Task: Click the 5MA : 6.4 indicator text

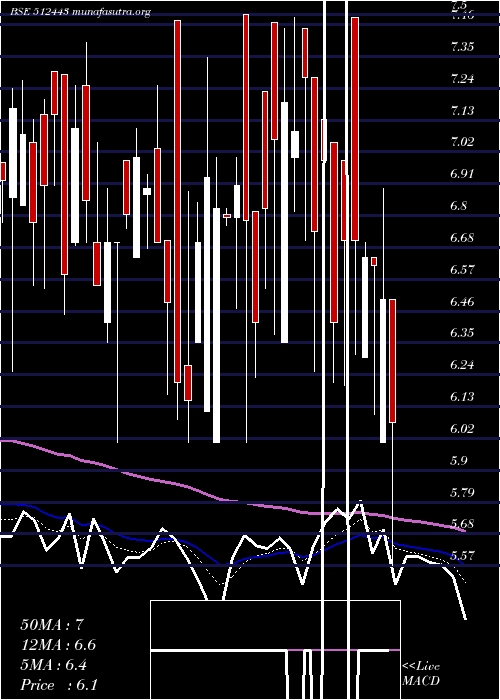Action: pos(54,665)
